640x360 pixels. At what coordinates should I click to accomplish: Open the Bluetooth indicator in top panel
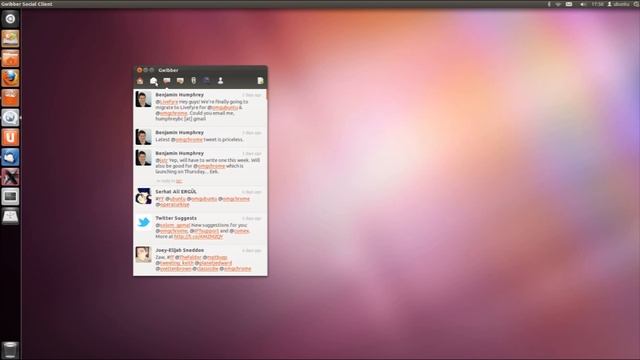549,4
